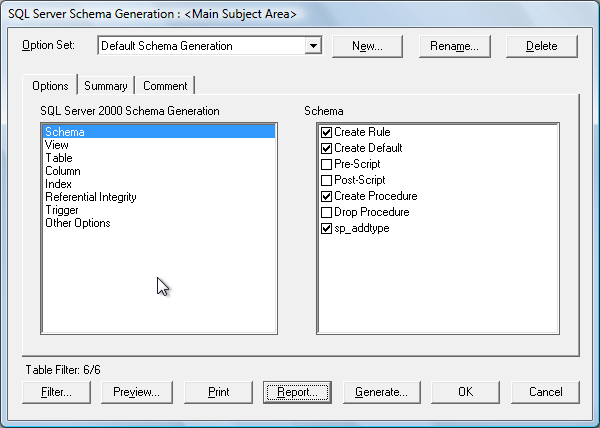Delete the current option set
The height and width of the screenshot is (428, 600).
[541, 46]
